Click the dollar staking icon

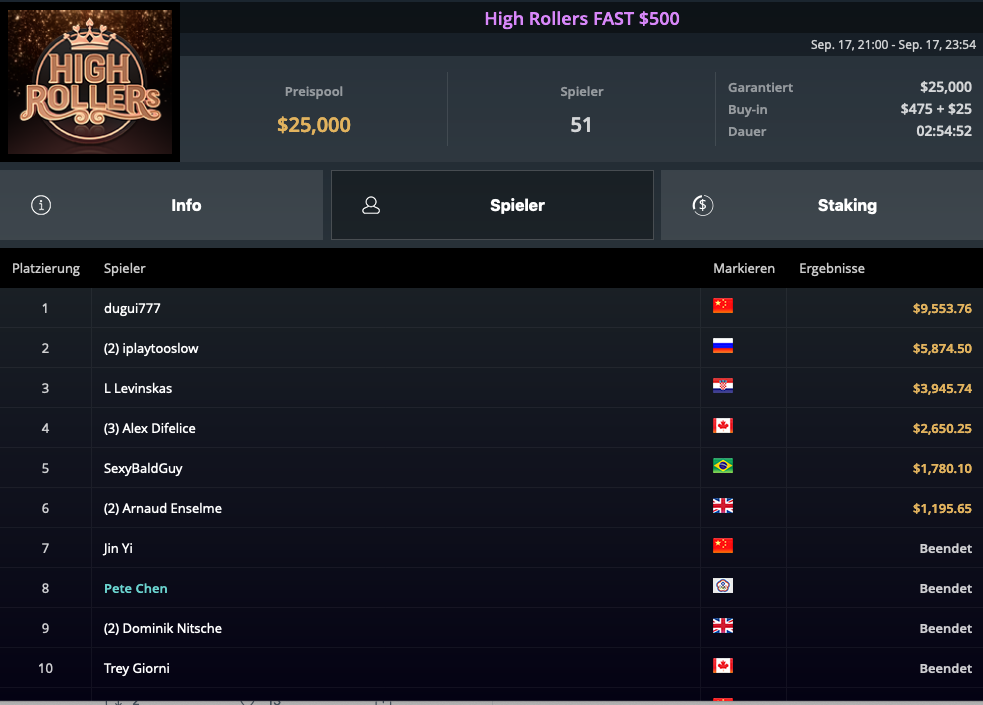click(x=702, y=205)
